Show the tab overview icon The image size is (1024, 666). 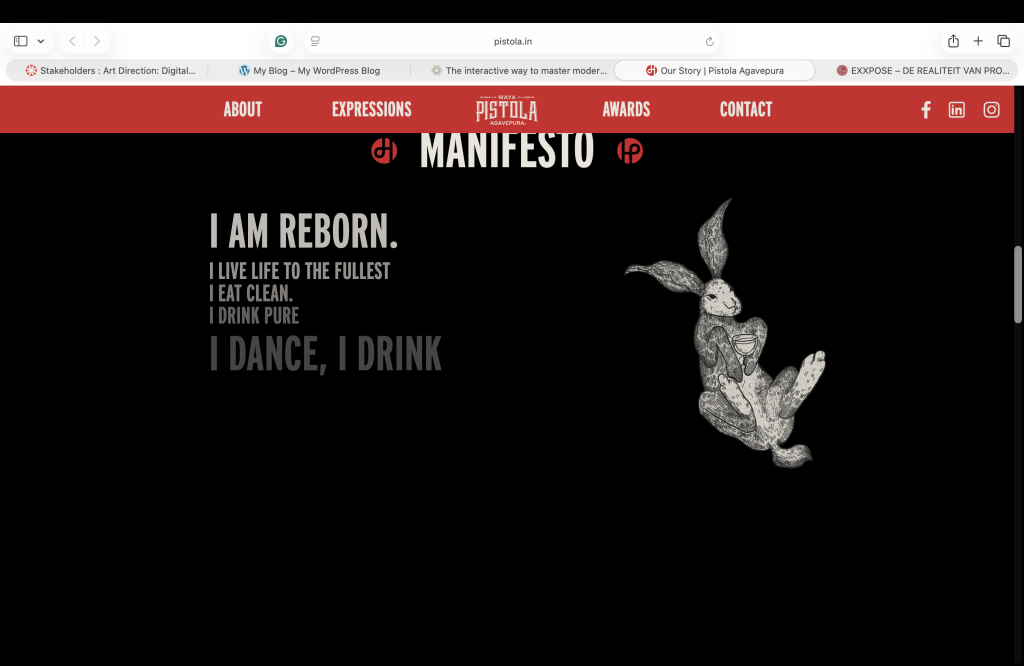[x=1004, y=41]
